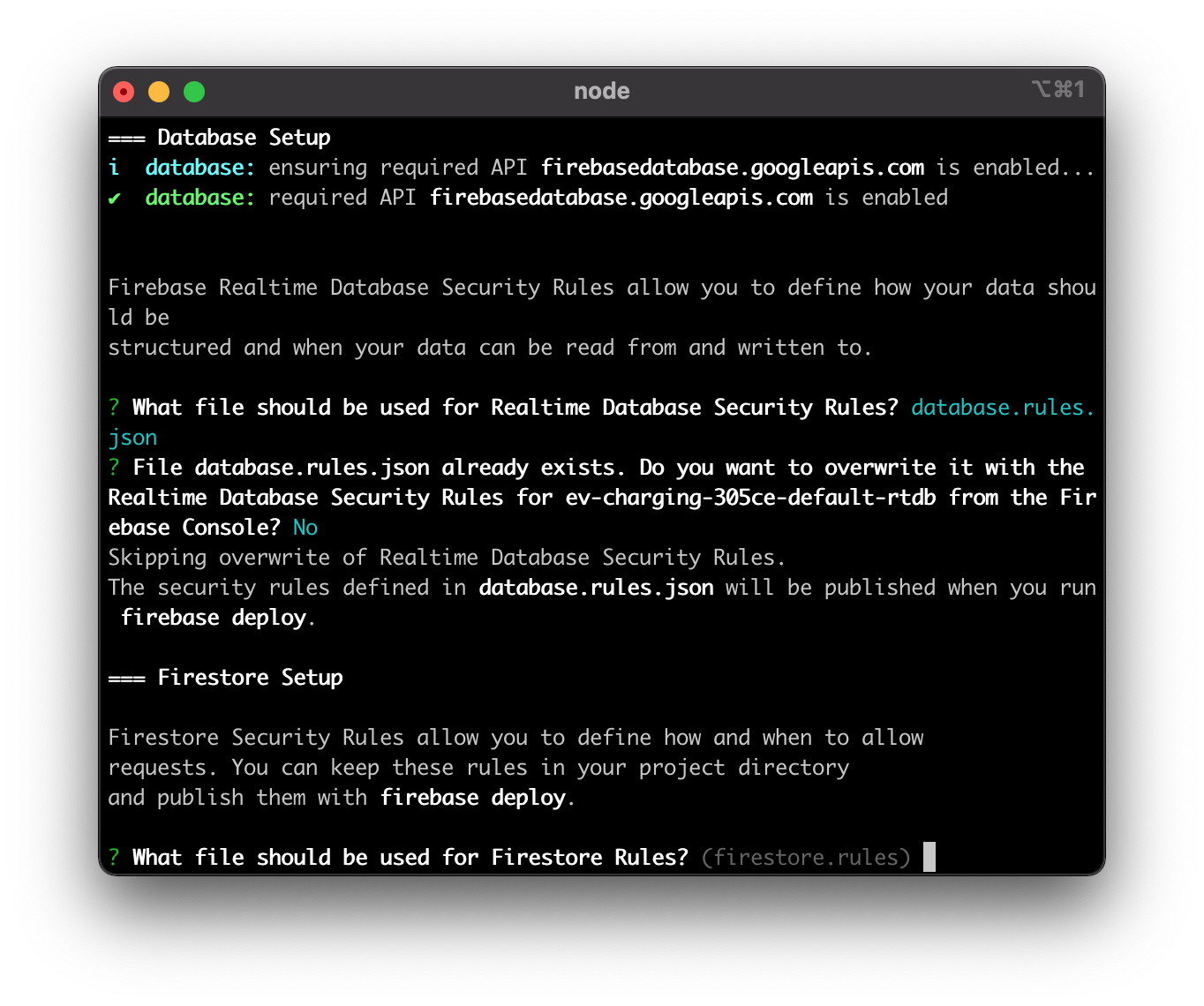This screenshot has height=1006, width=1204.
Task: Click 'firebasedatabase.googleapis.com' on the 'required API' line
Action: click(x=621, y=198)
